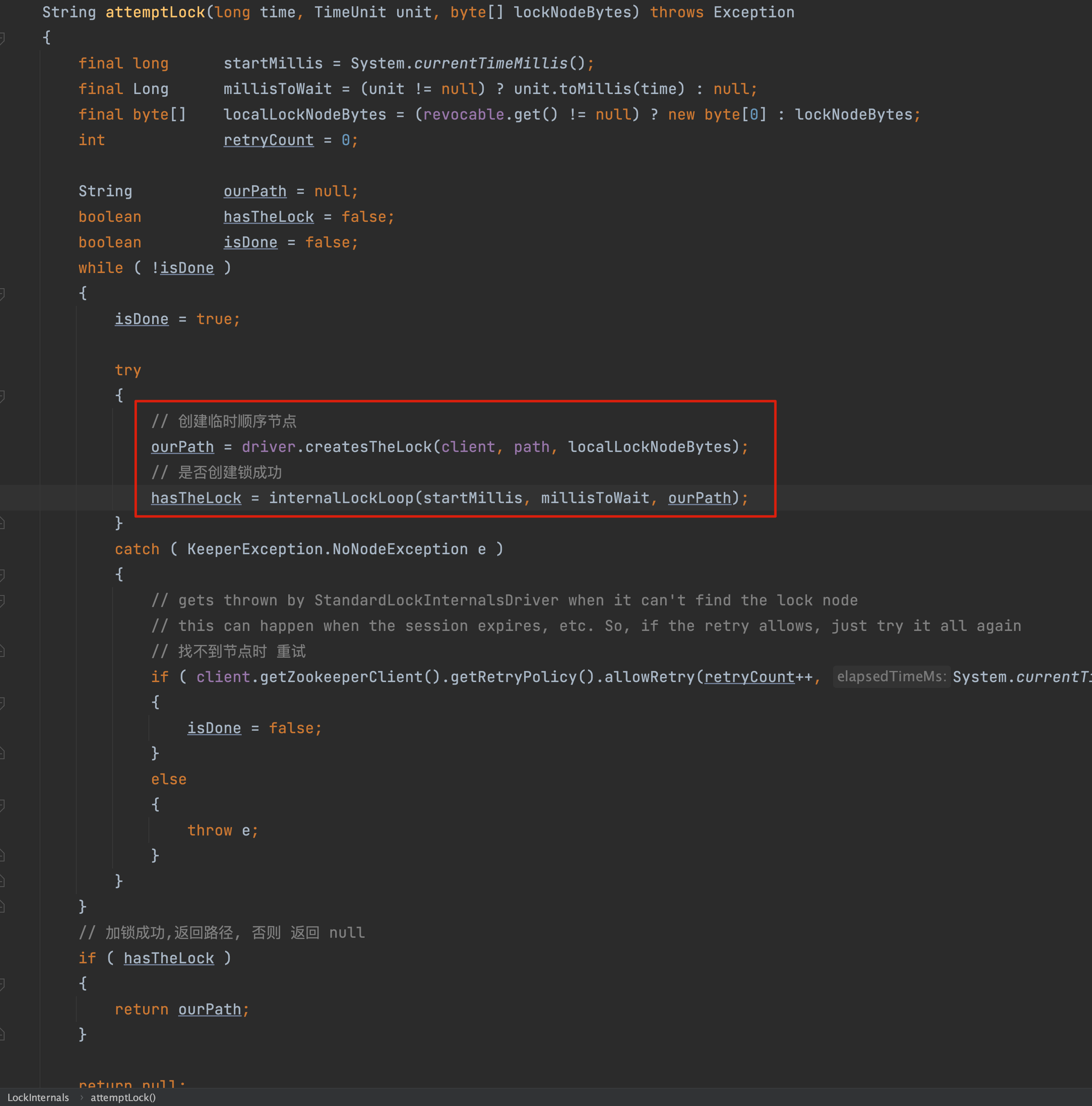Collapse the if allowRetry block fold marker
The image size is (1092, 1106).
(x=2, y=703)
